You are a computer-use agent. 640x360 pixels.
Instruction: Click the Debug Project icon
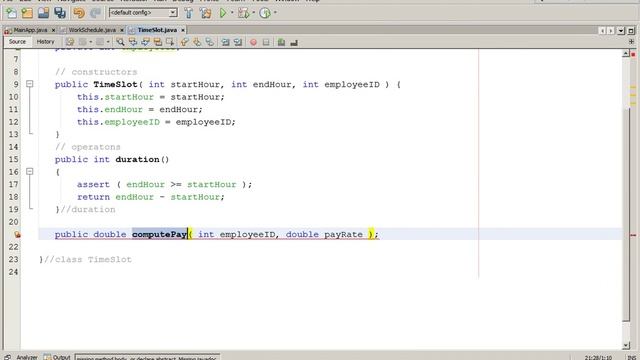243,13
